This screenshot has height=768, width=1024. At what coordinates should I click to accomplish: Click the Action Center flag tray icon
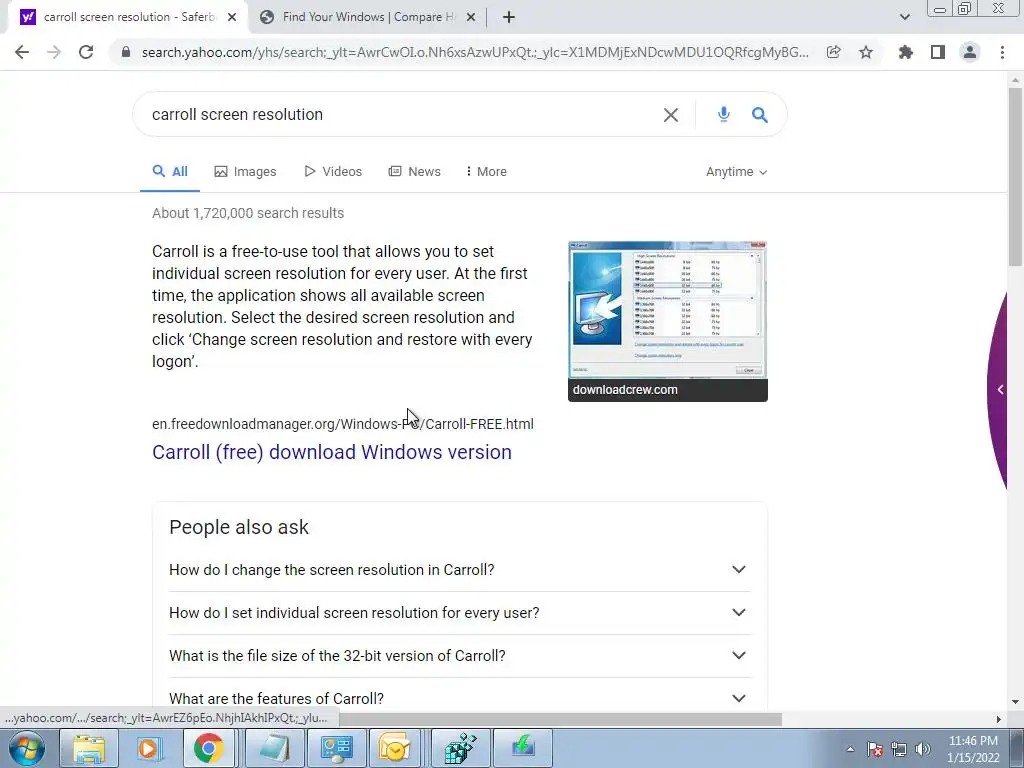coord(875,749)
